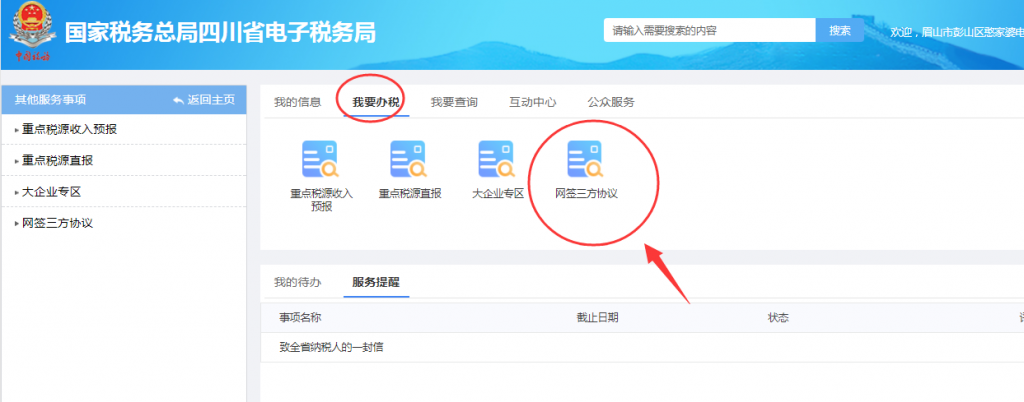This screenshot has width=1024, height=402.
Task: Open the 网签三方协议 icon
Action: pos(586,161)
